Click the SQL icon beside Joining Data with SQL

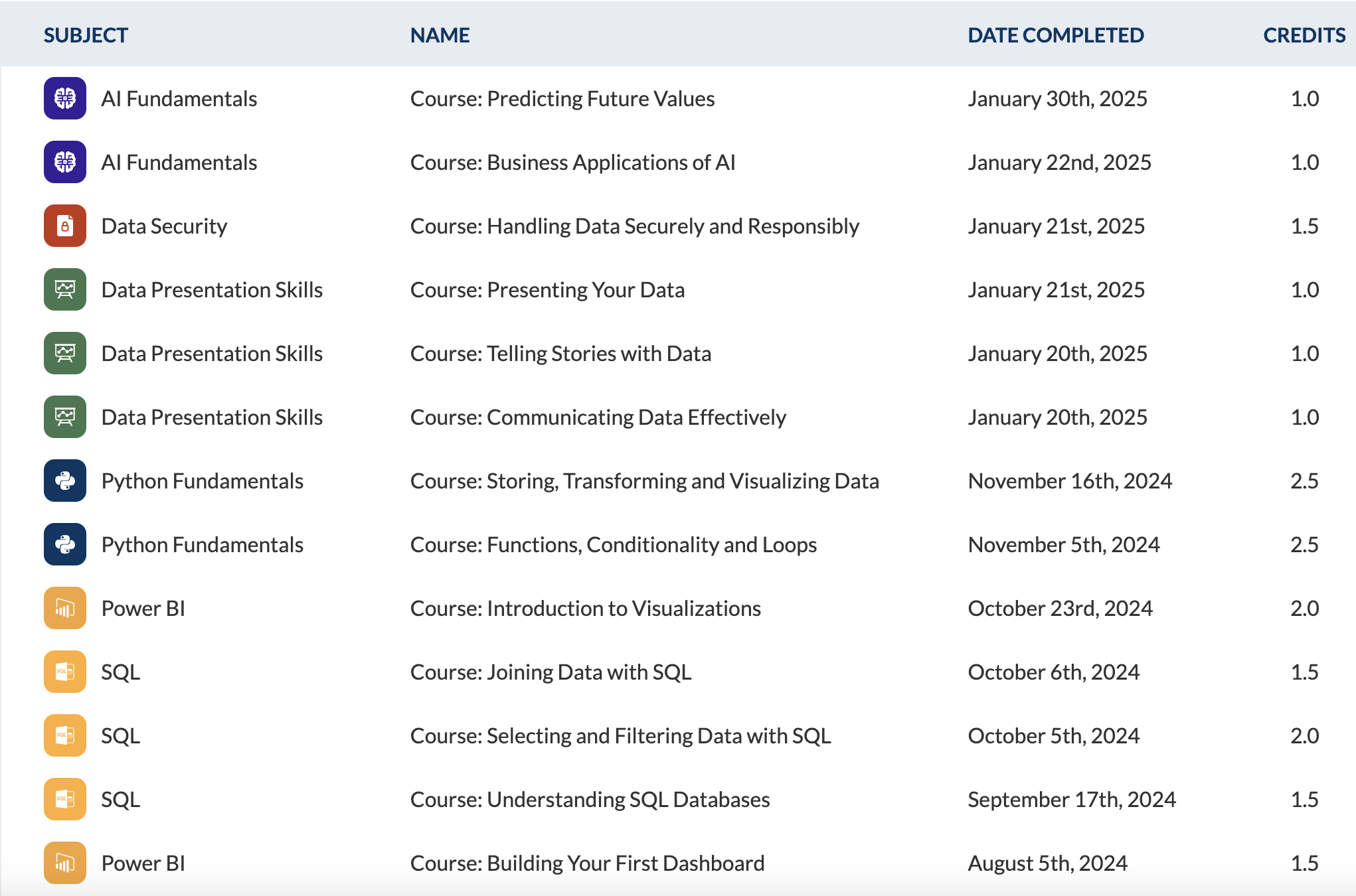pos(65,672)
